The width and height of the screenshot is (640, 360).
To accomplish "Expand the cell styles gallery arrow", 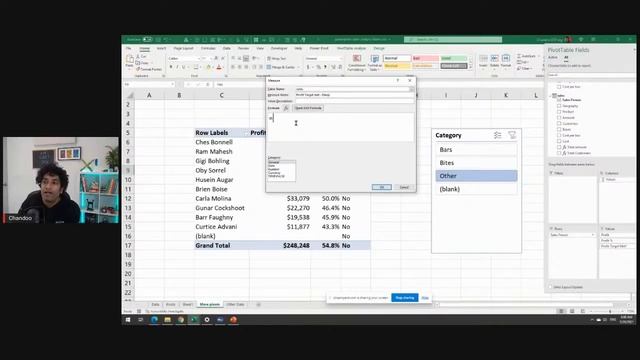I will [470, 67].
